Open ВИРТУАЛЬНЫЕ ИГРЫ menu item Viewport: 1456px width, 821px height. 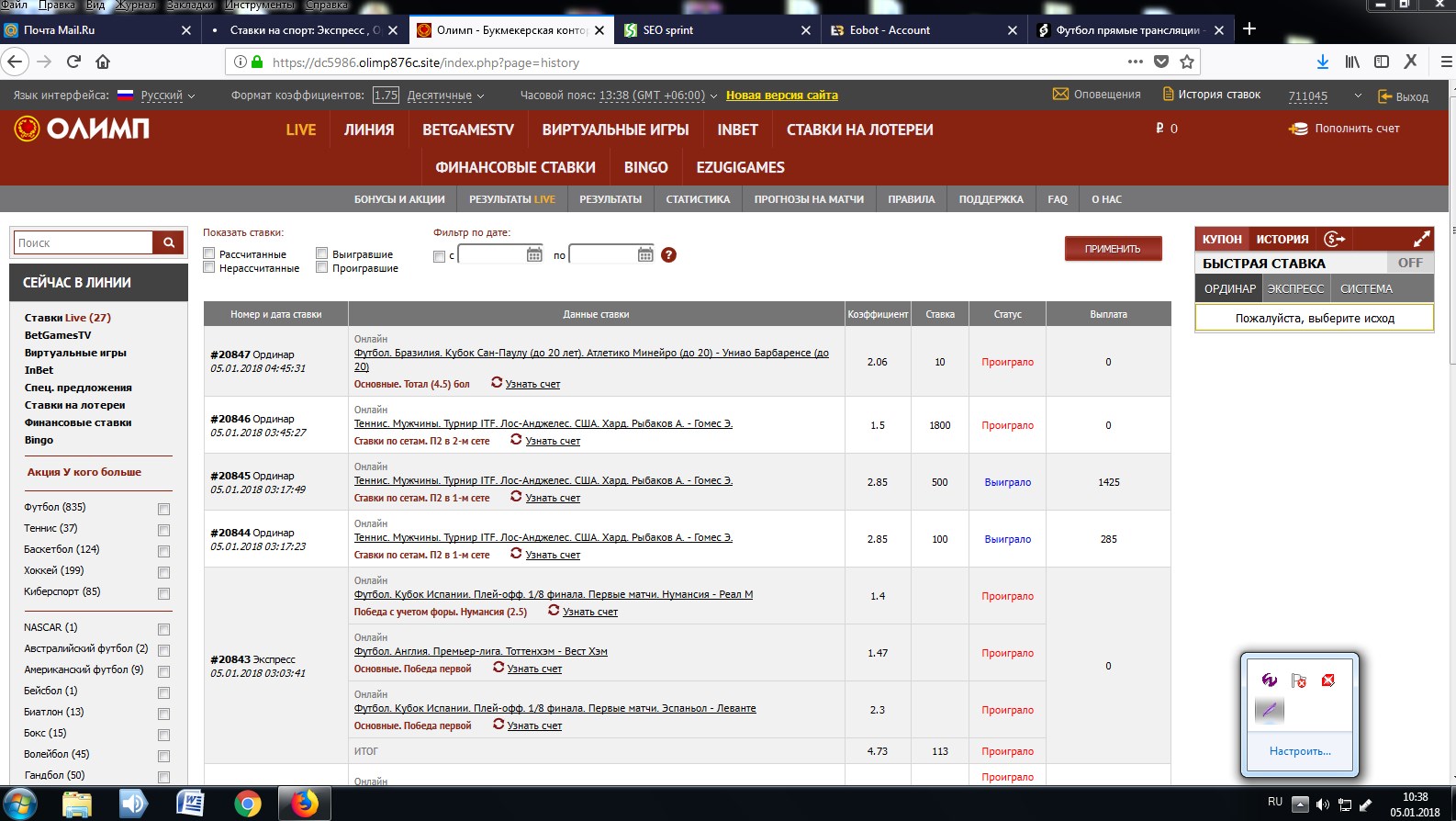[x=615, y=129]
